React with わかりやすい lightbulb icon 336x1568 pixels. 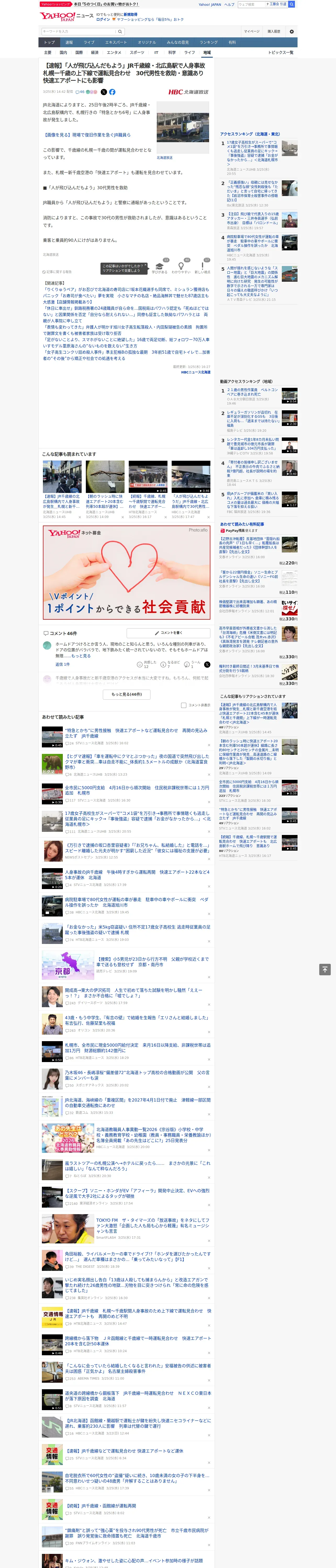(181, 267)
